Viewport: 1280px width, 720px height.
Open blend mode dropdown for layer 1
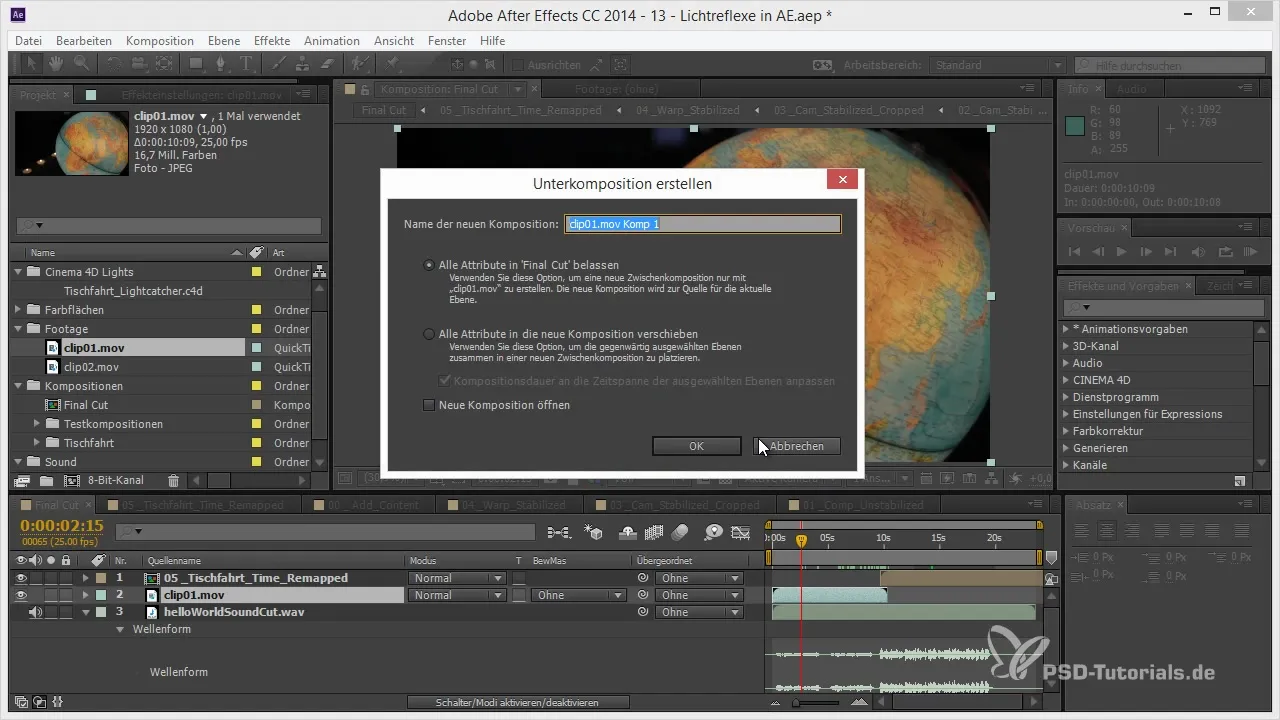pos(457,578)
